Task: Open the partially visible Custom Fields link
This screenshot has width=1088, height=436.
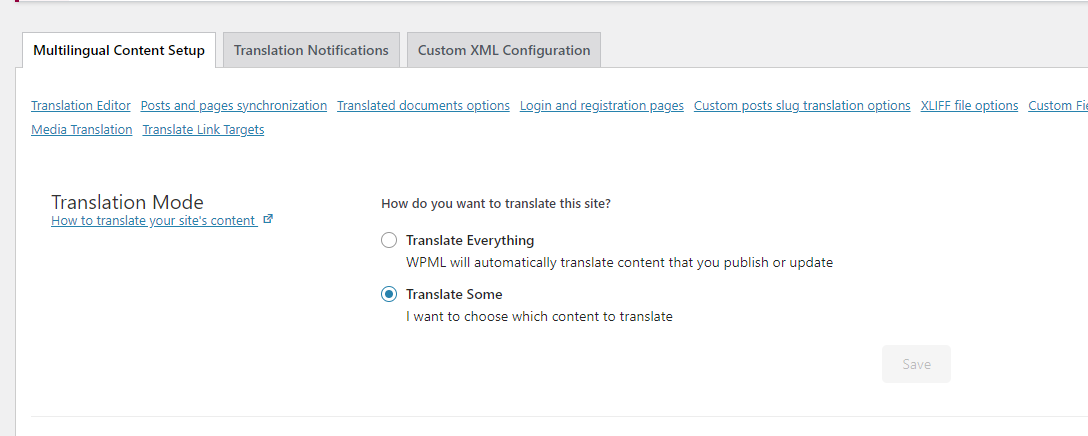Action: [x=1058, y=106]
